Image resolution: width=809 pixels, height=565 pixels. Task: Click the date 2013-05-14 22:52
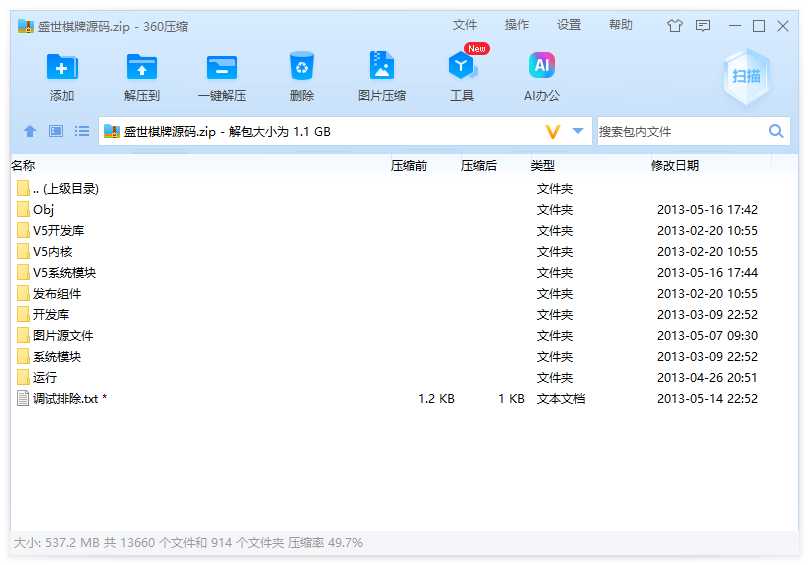pyautogui.click(x=707, y=398)
